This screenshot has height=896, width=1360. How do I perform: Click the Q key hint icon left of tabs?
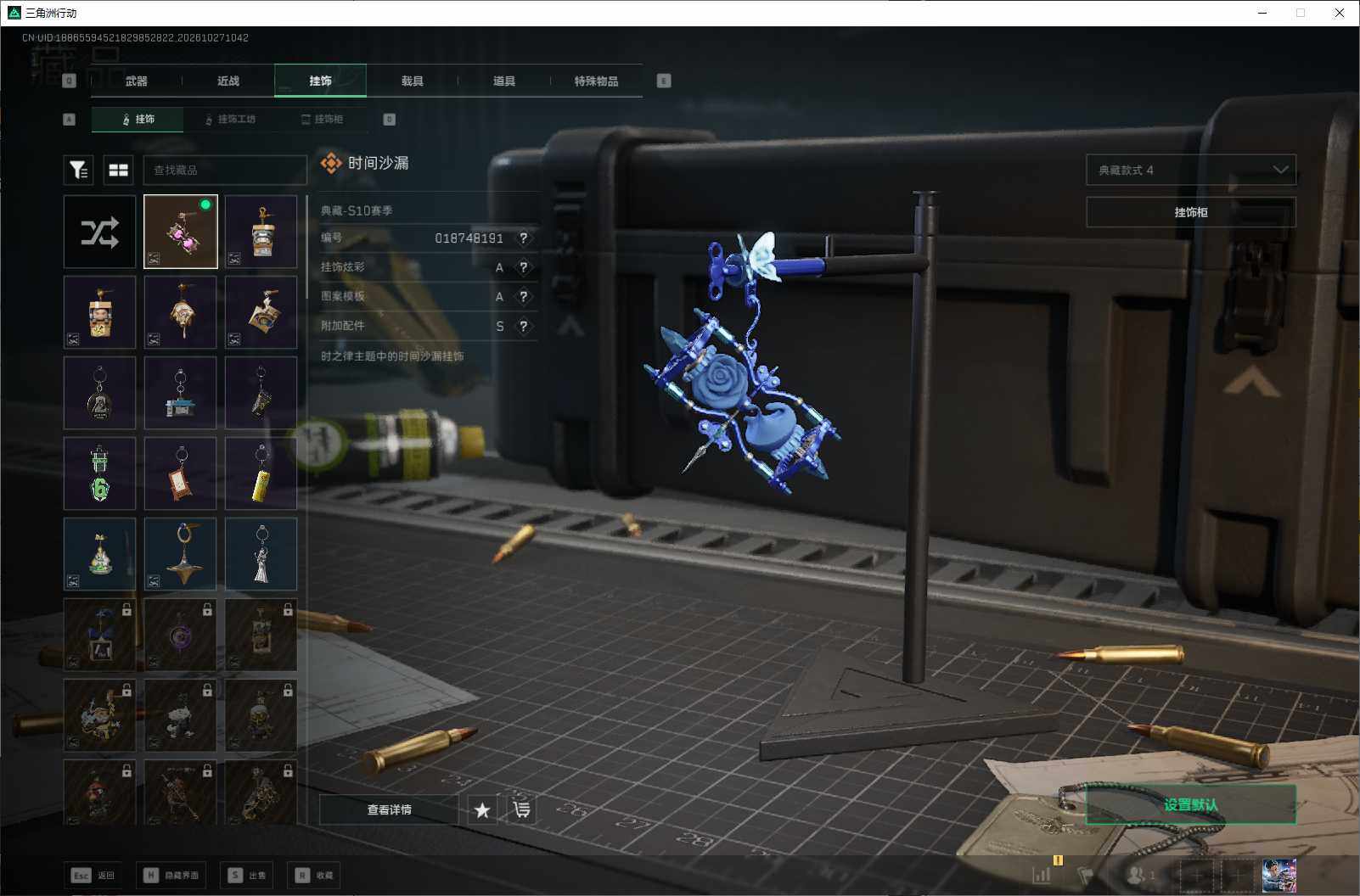click(x=70, y=81)
